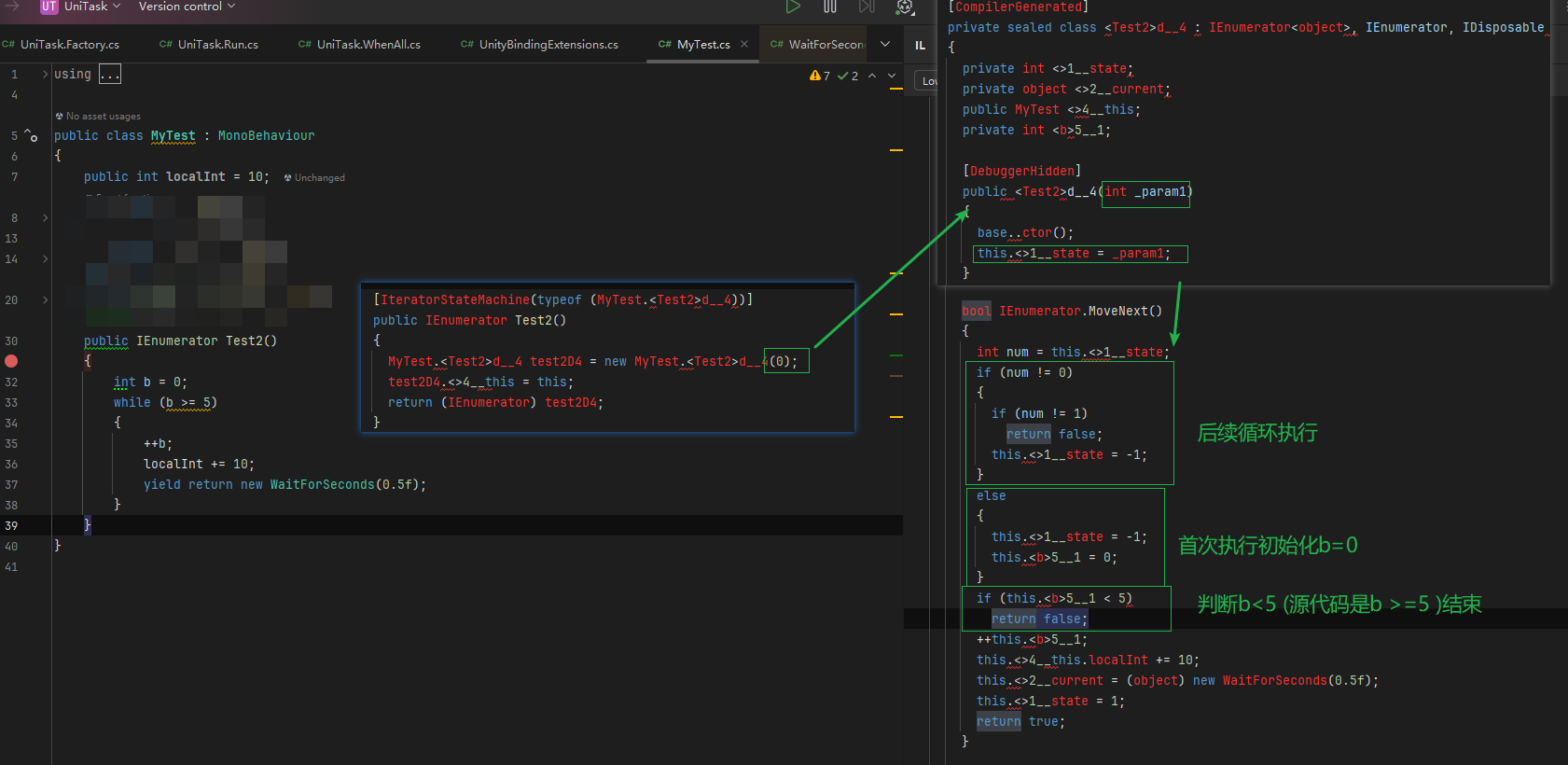Switch to UniTask.Run.cs tab
1568x765 pixels.
(x=209, y=44)
